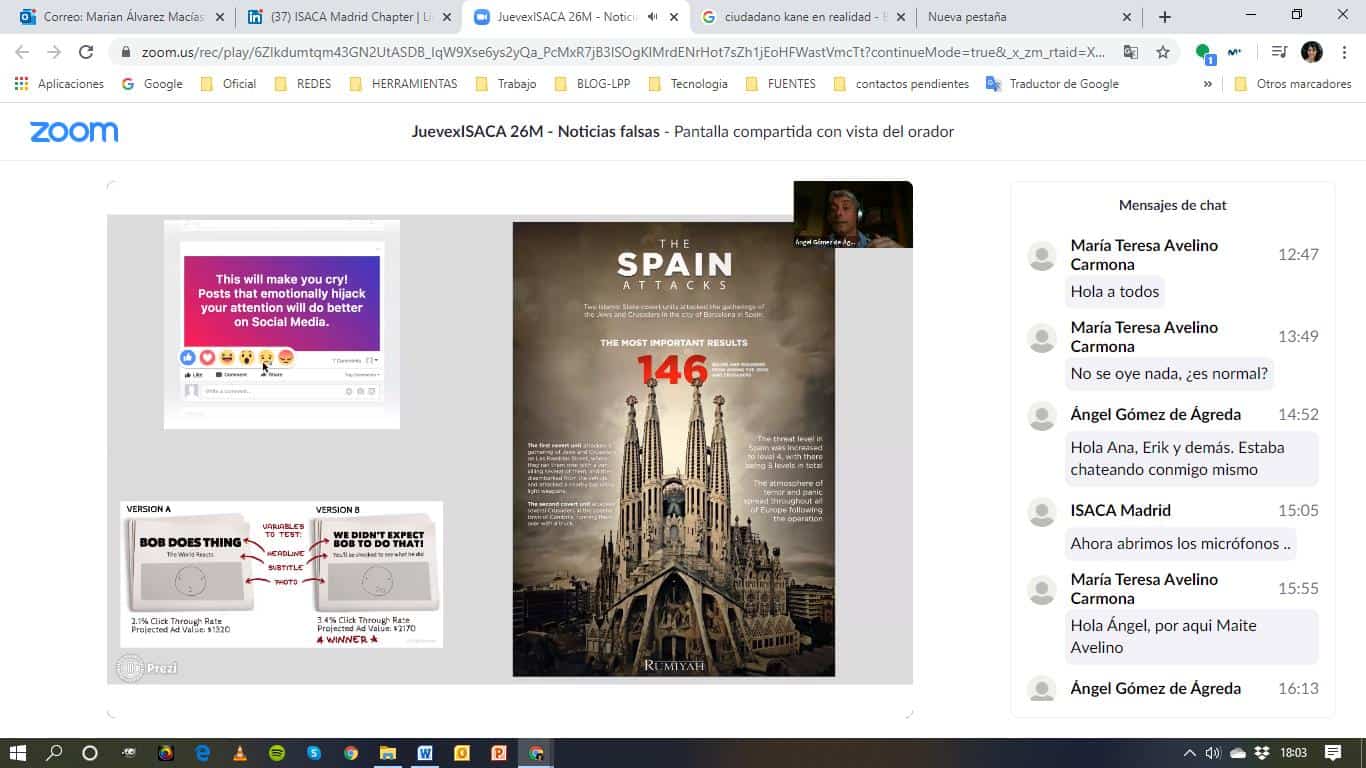This screenshot has width=1366, height=768.
Task: Click the speaker video thumbnail of Ángel Gómez
Action: [852, 214]
